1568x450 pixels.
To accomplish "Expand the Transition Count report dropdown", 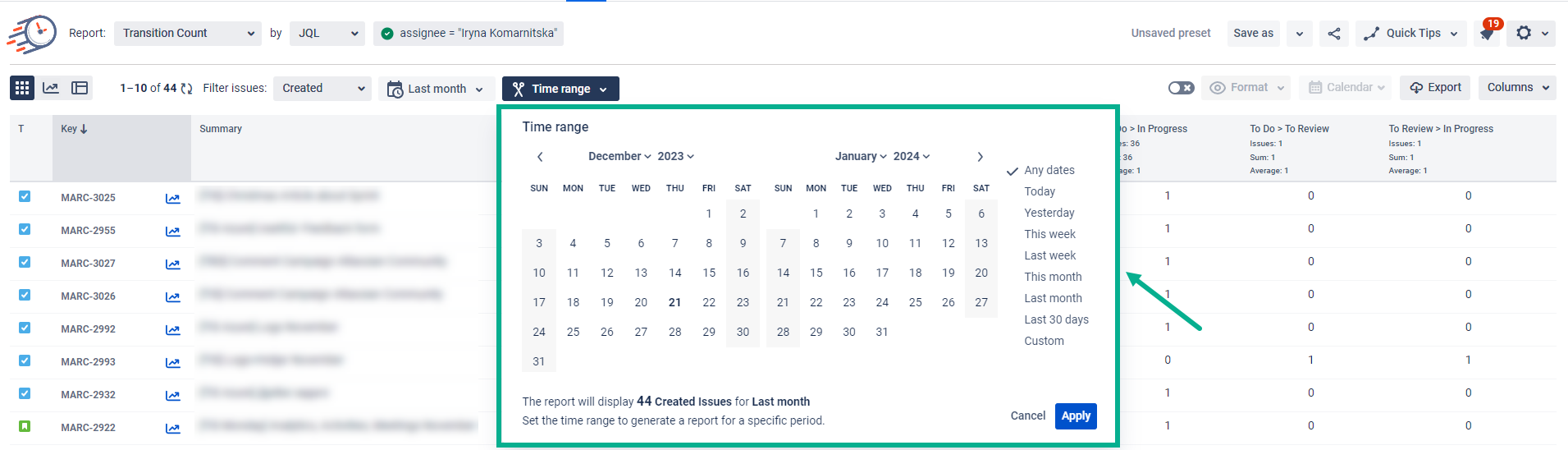I will (188, 34).
